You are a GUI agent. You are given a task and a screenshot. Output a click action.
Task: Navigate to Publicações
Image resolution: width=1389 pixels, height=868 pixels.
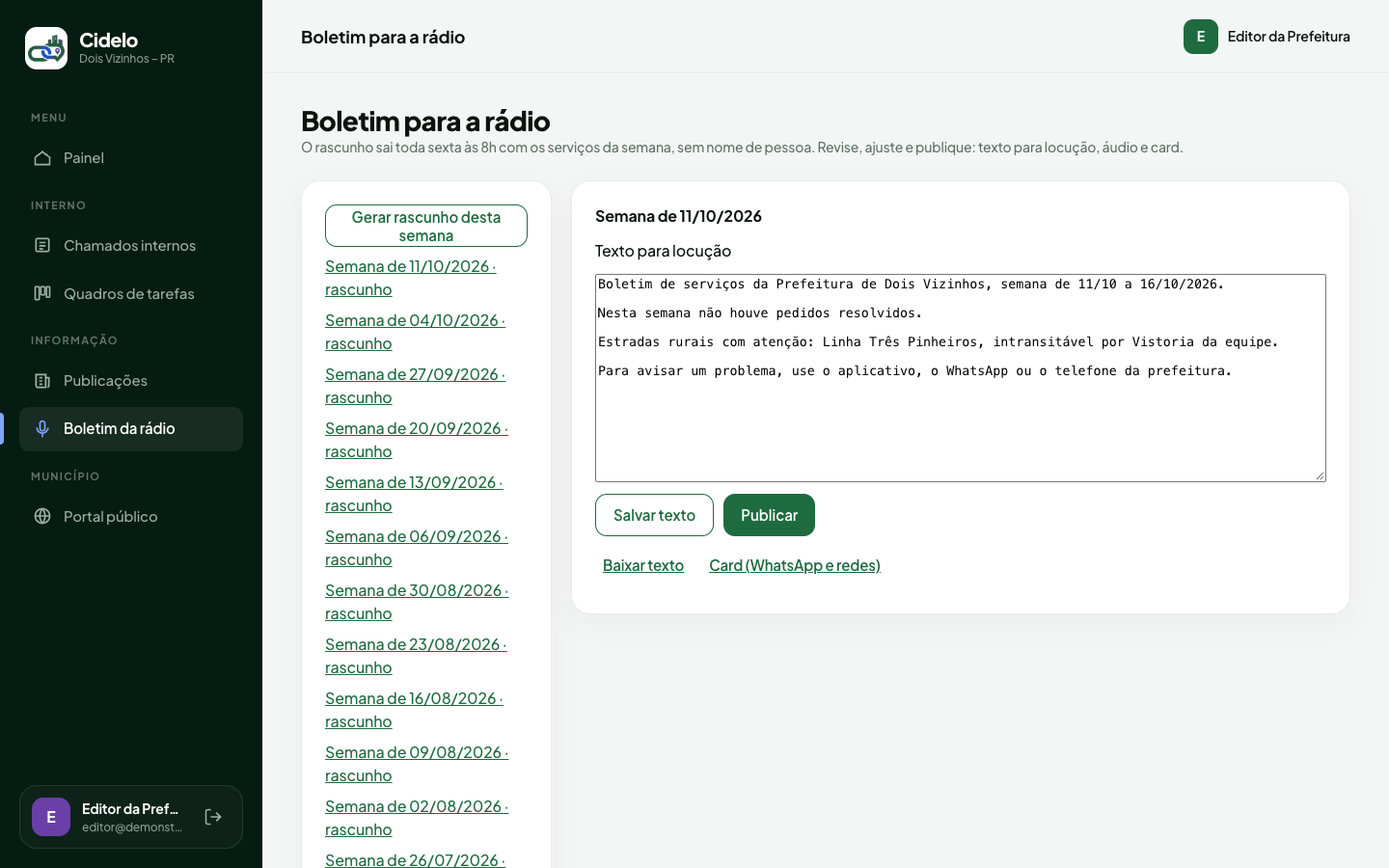[131, 381]
